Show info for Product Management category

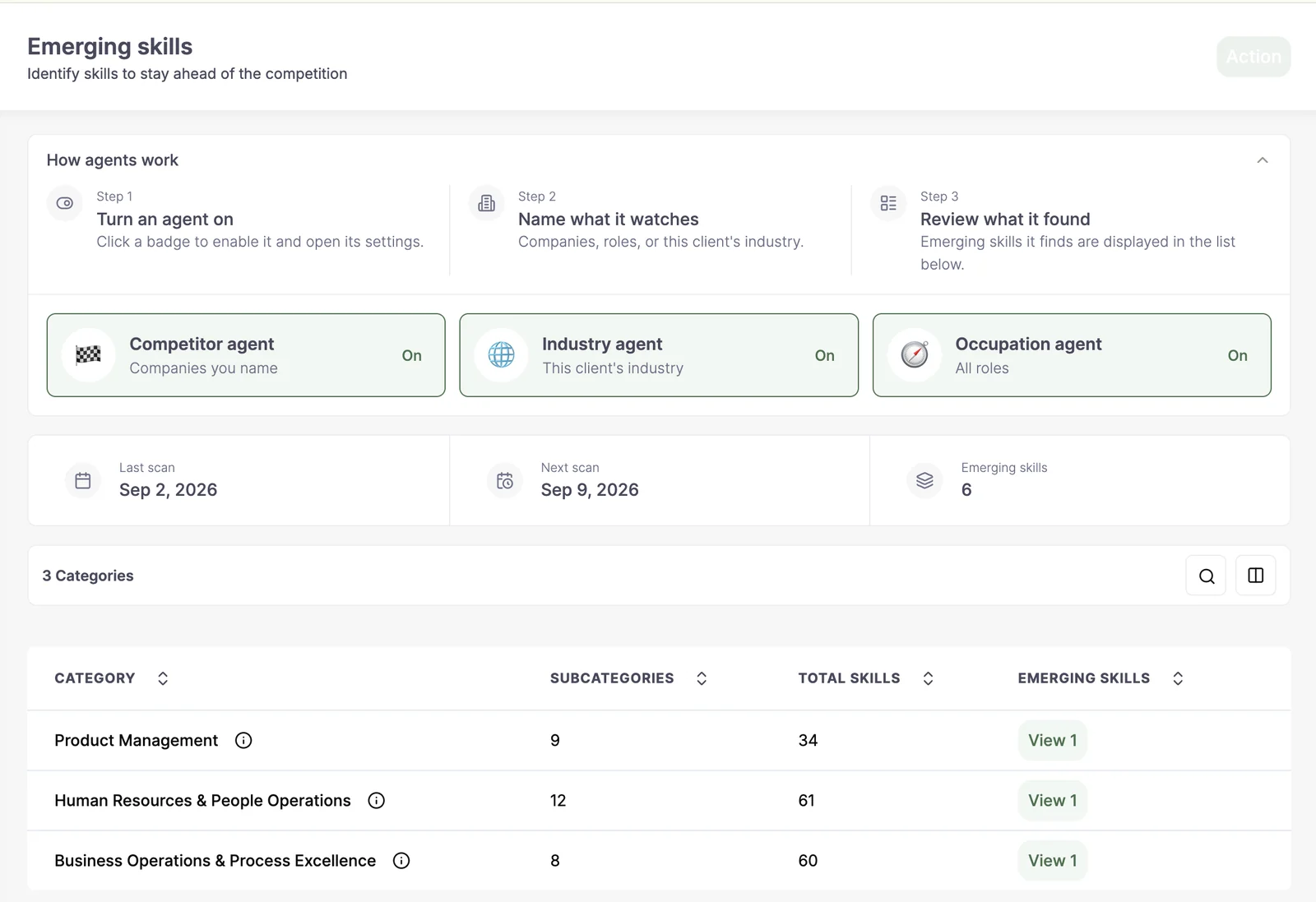tap(243, 740)
